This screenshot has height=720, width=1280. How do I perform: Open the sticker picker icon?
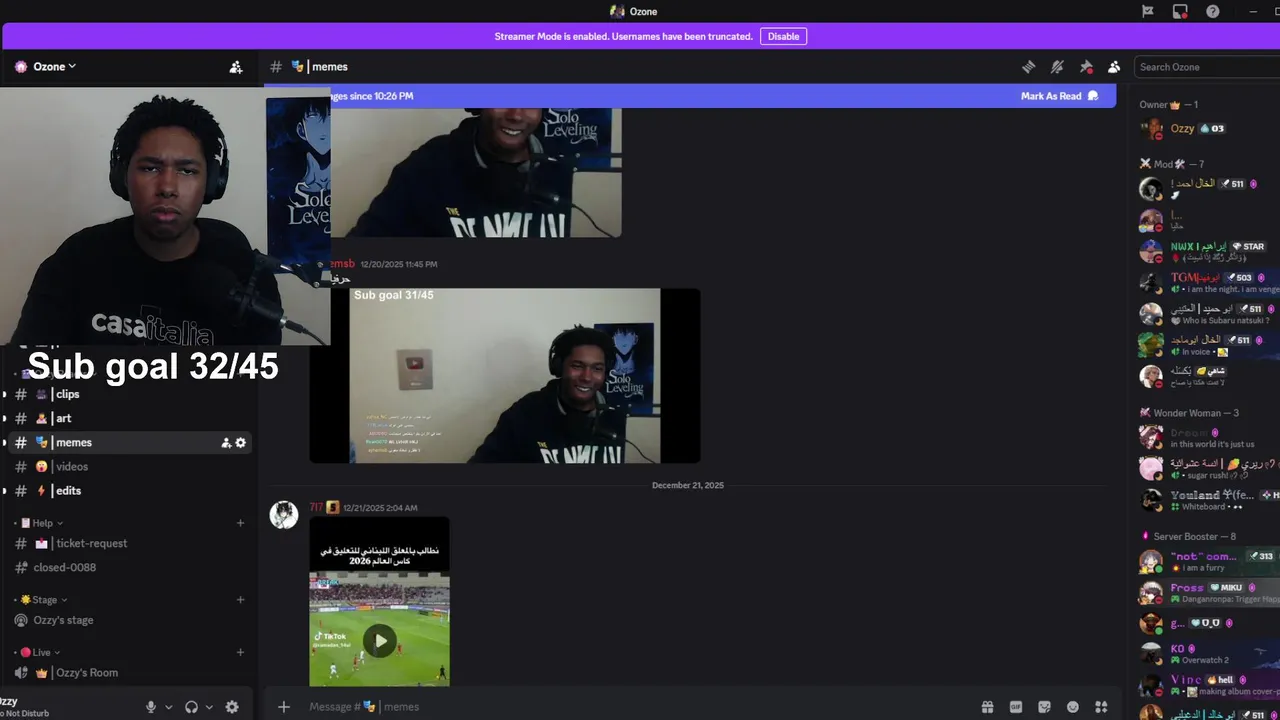1045,707
